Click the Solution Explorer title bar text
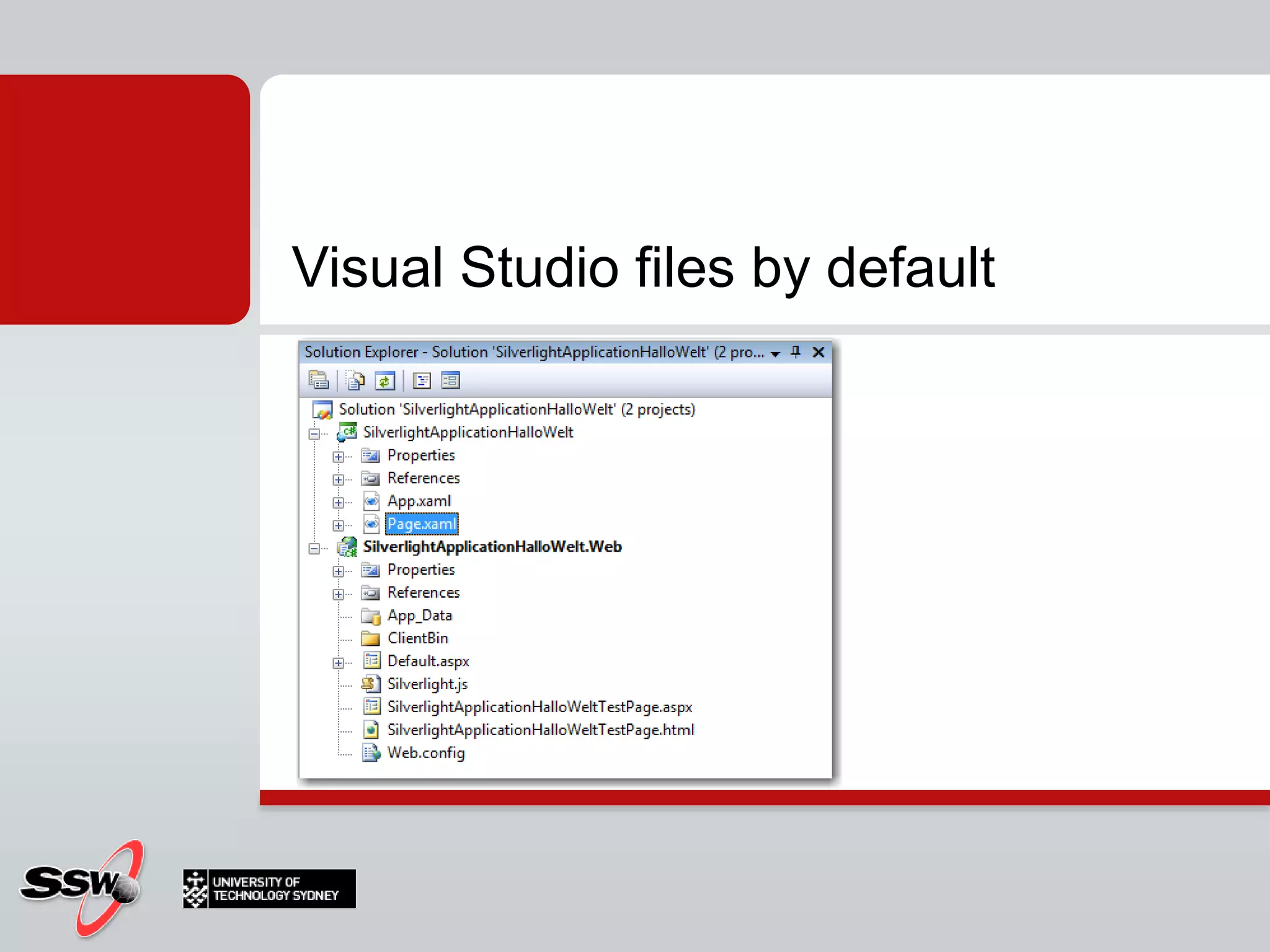 click(534, 352)
